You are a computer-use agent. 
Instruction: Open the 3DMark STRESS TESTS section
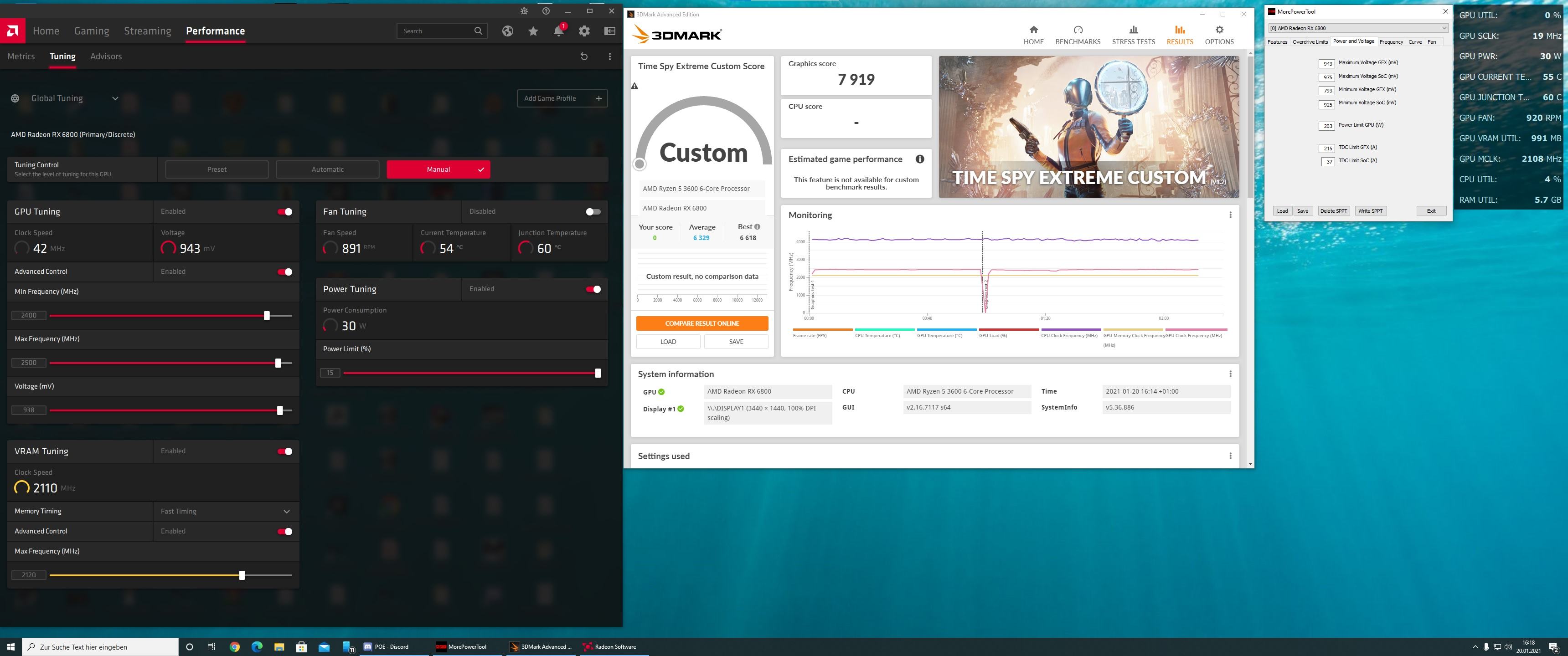(x=1133, y=35)
